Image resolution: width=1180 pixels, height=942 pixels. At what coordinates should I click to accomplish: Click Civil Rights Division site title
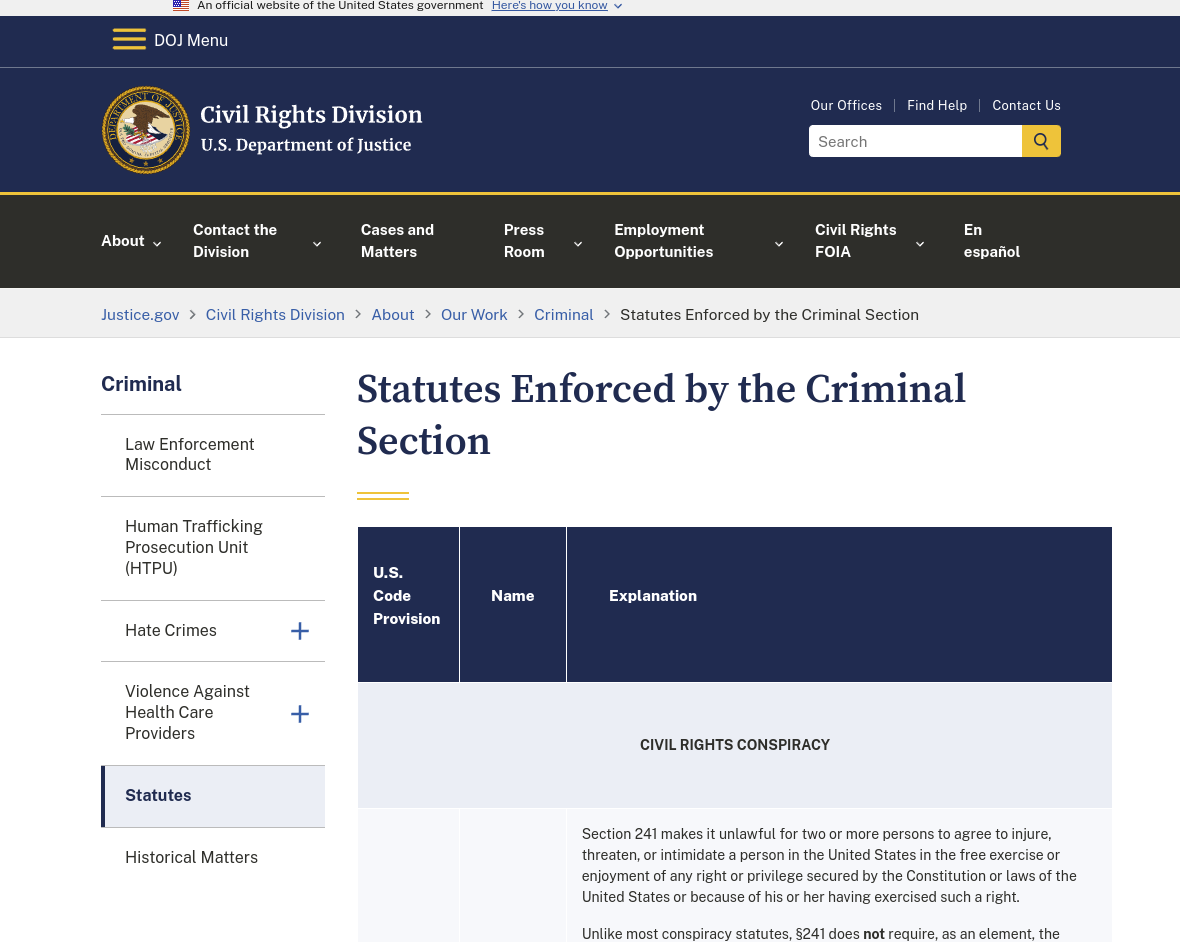coord(311,114)
